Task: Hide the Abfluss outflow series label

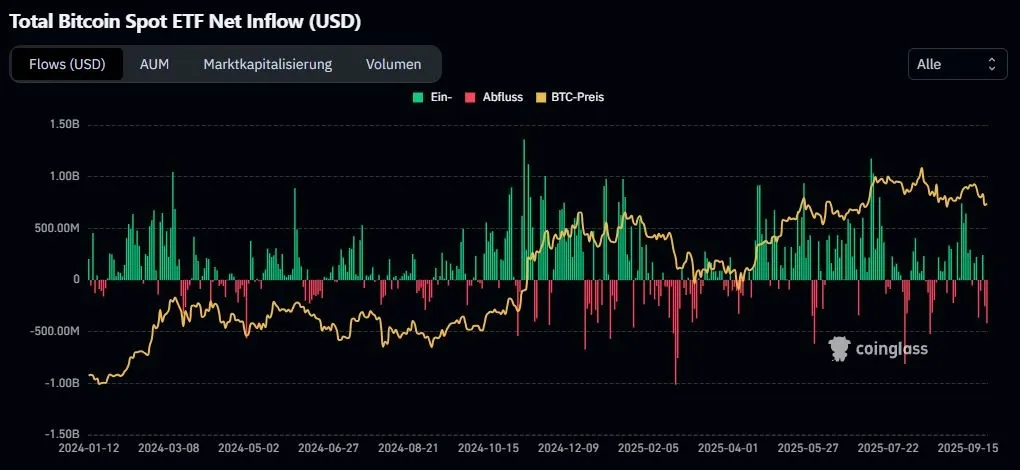Action: tap(503, 98)
